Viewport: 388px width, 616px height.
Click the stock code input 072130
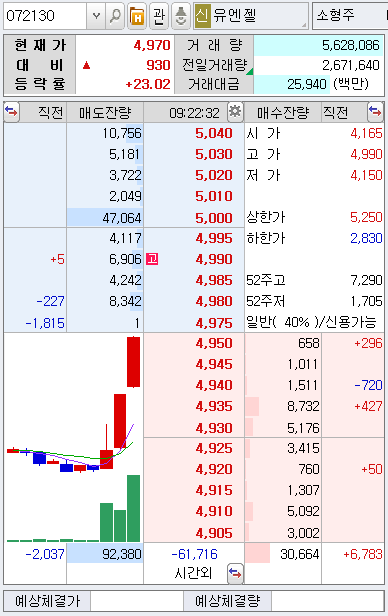(x=45, y=16)
